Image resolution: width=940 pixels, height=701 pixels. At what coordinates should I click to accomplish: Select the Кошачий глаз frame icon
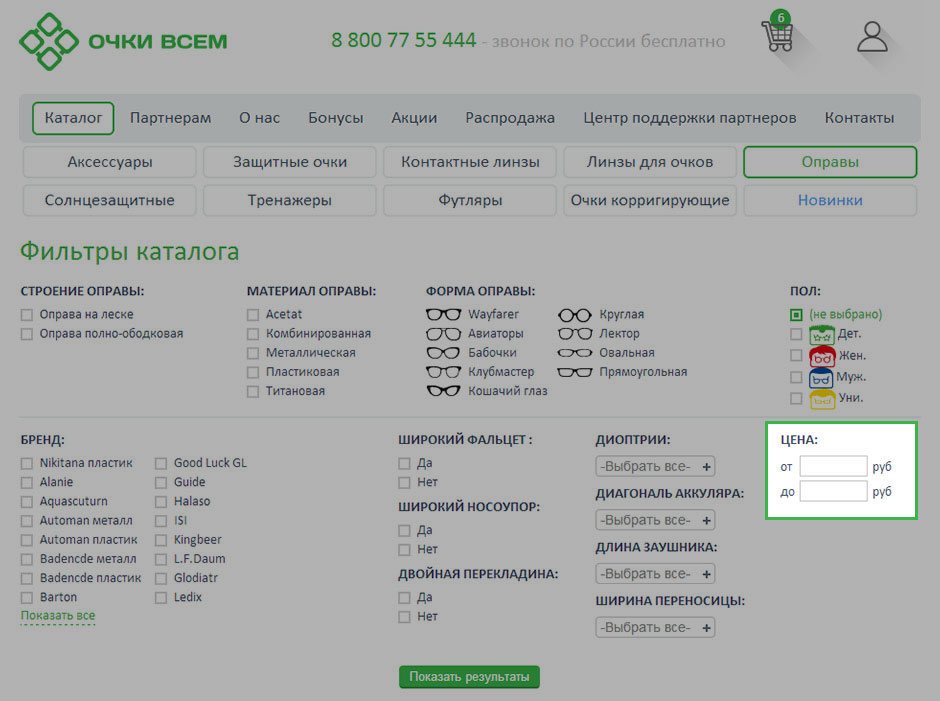443,391
